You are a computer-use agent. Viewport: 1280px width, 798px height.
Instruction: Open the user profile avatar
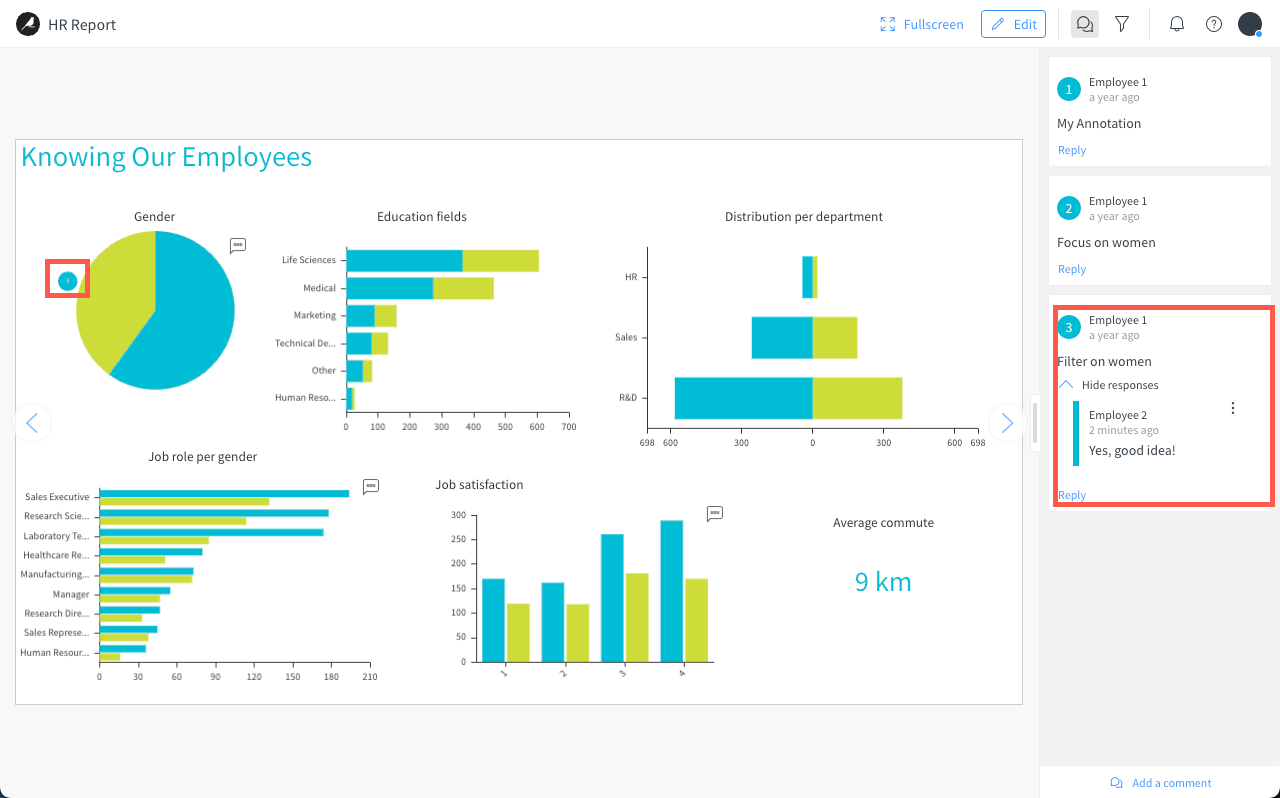coord(1250,24)
